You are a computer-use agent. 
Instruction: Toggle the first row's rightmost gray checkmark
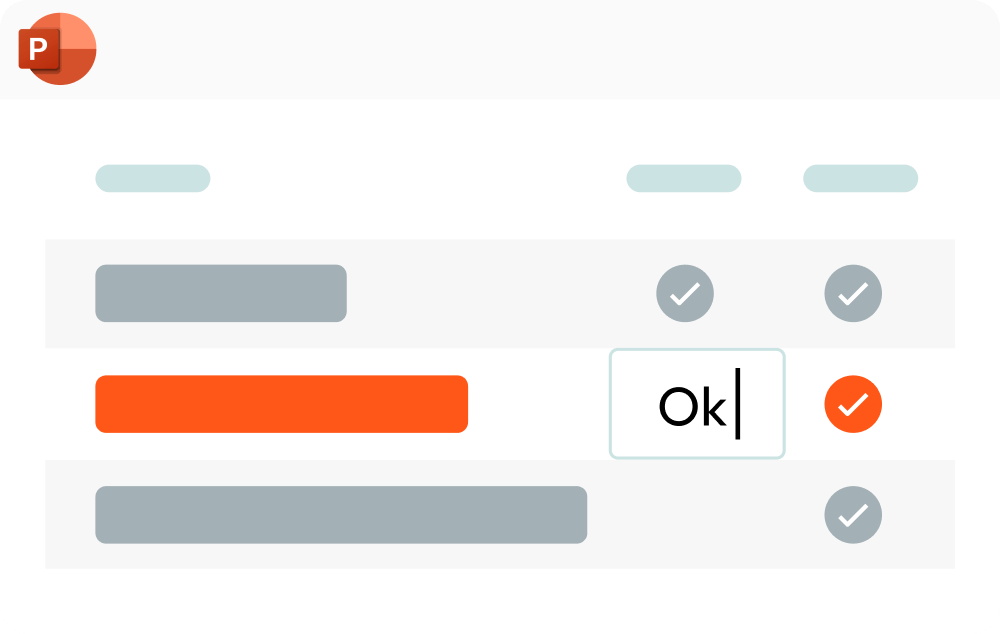853,294
